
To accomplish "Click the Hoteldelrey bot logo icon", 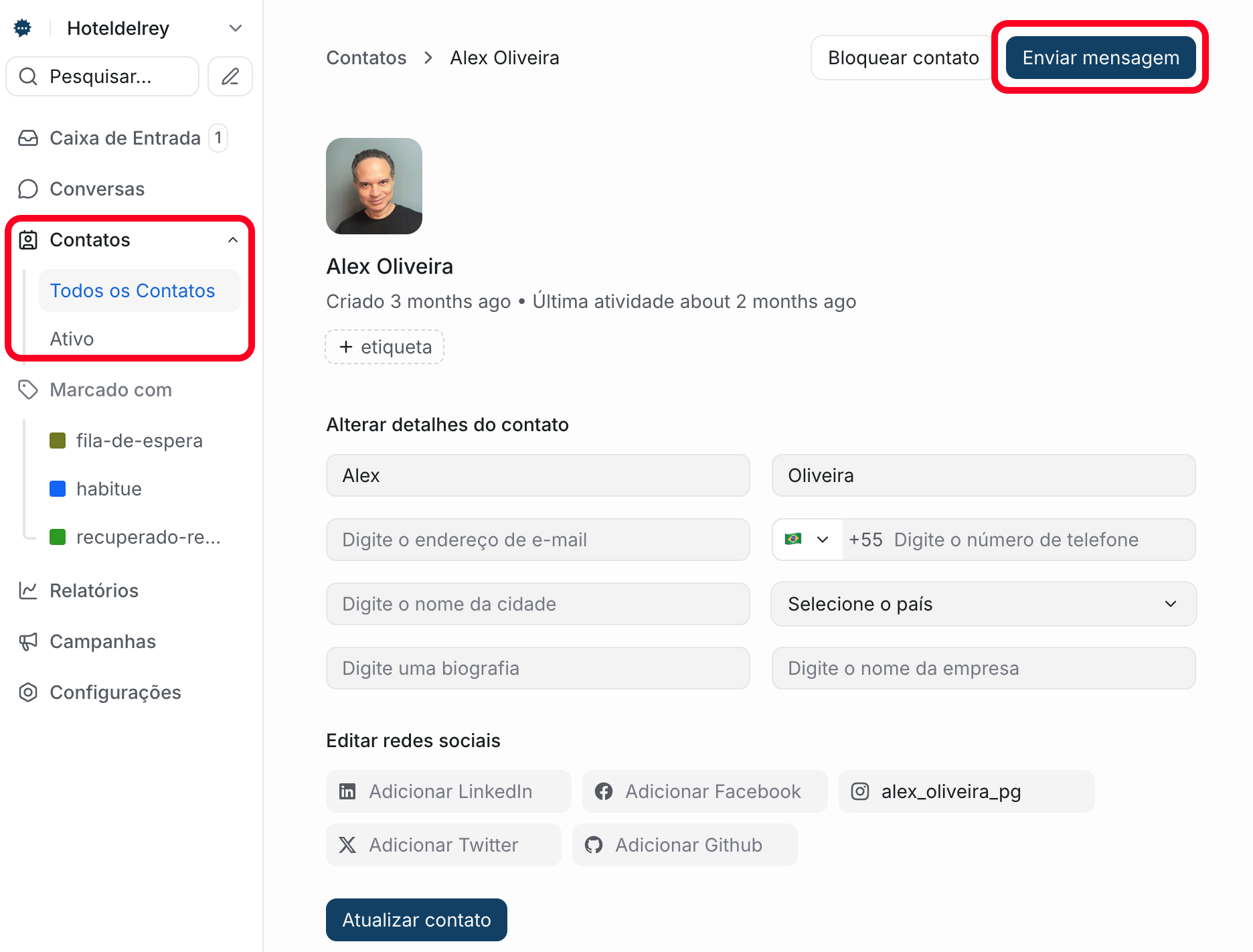I will pos(22,27).
